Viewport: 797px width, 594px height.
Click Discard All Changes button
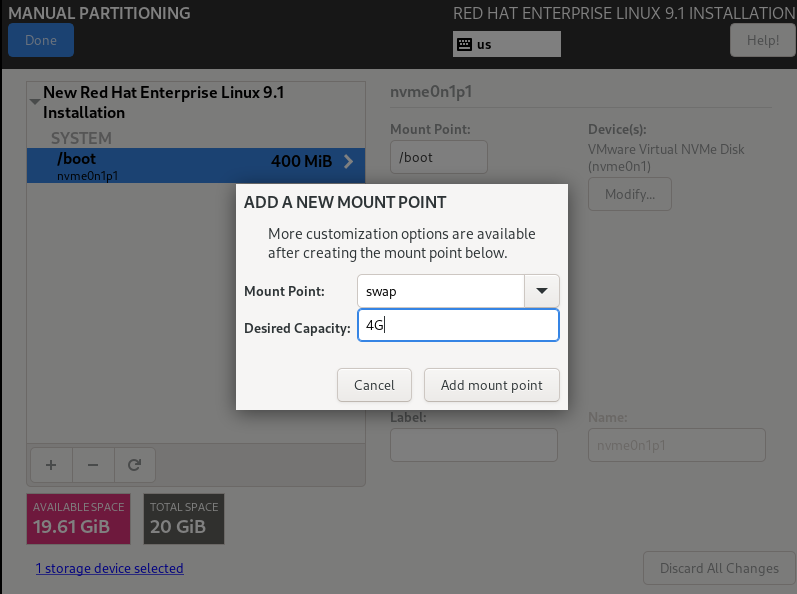[719, 568]
